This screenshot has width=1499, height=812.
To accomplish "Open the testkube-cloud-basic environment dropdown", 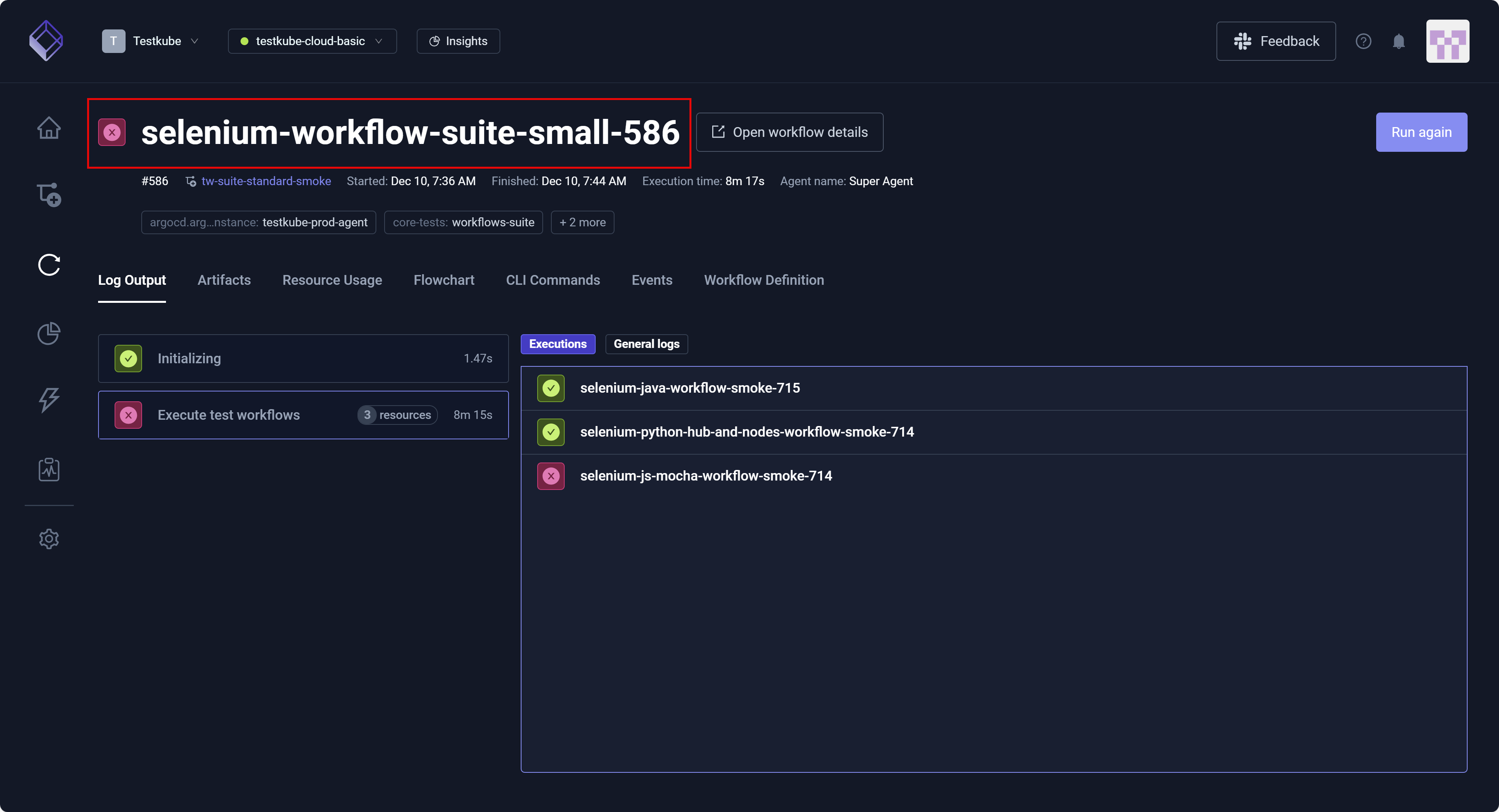I will pos(312,41).
